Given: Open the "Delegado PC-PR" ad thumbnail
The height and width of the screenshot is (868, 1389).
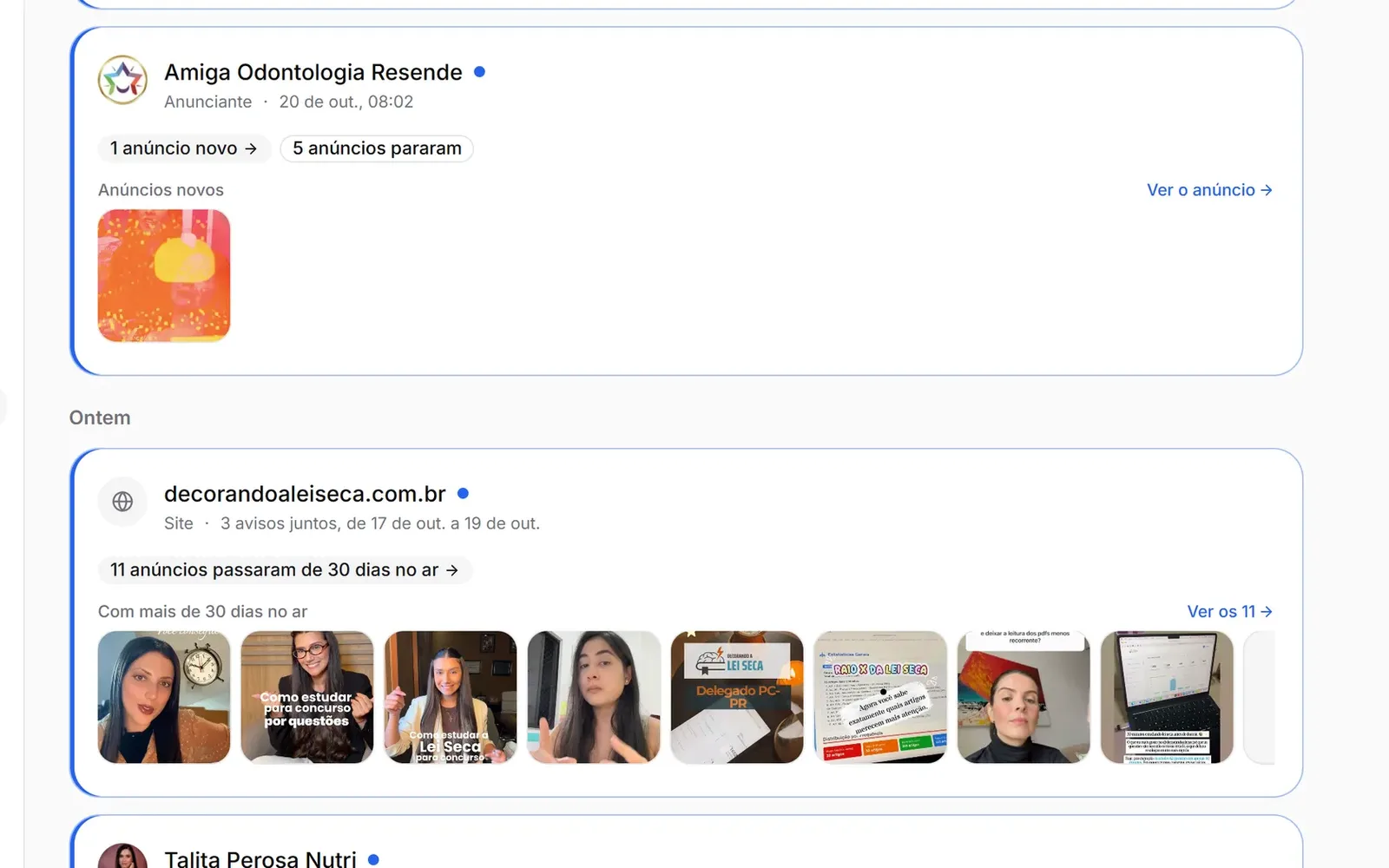Looking at the screenshot, I should pyautogui.click(x=737, y=697).
